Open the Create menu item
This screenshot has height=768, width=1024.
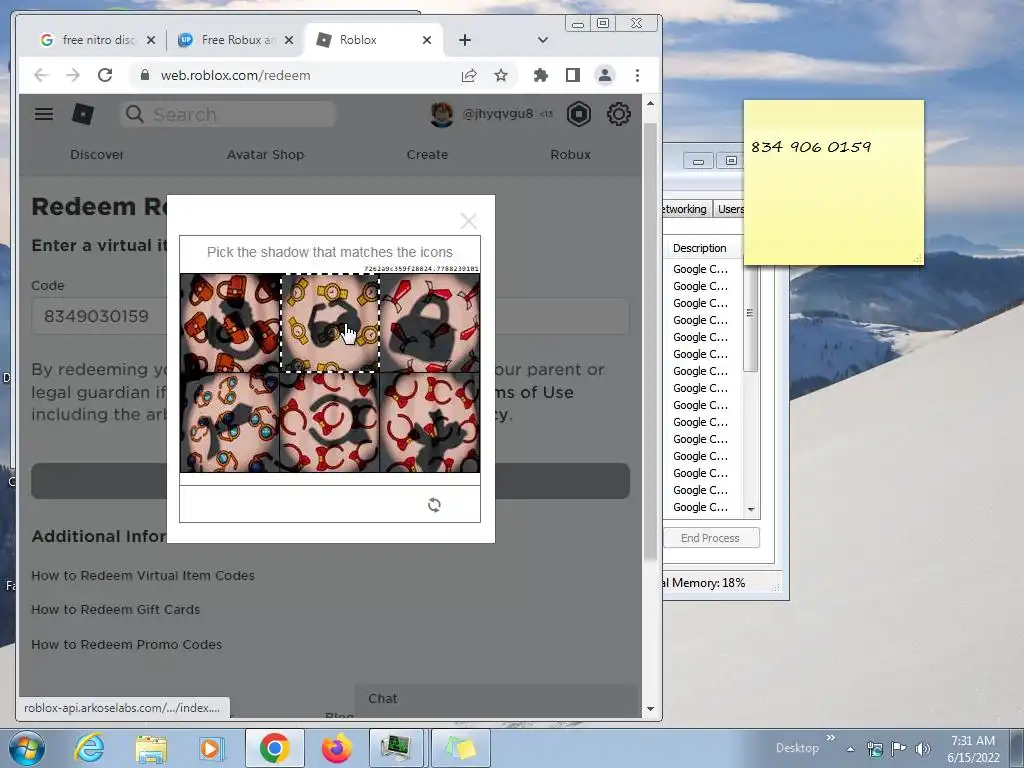click(x=427, y=155)
